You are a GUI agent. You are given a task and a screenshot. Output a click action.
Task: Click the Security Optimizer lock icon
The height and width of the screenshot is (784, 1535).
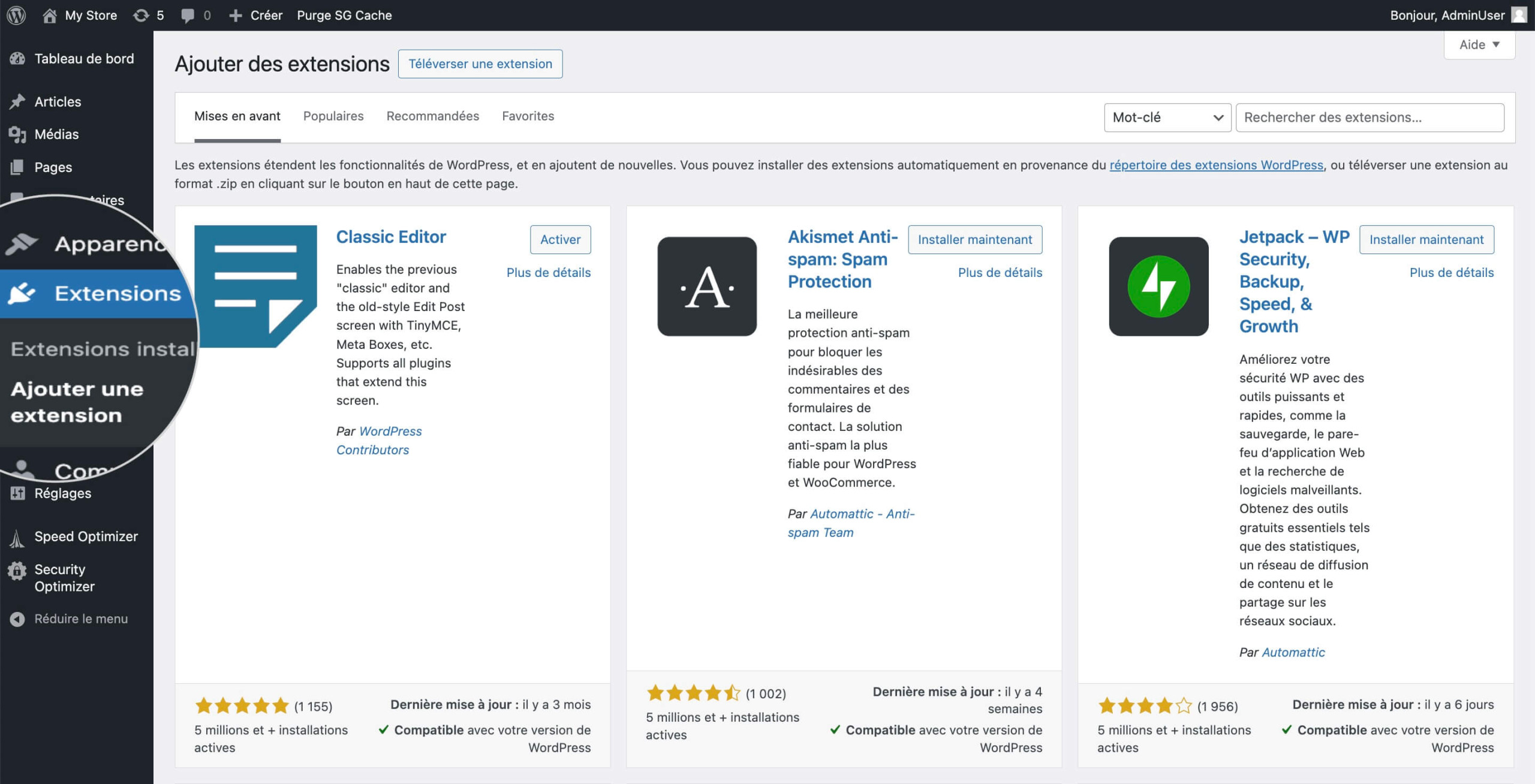click(x=17, y=571)
